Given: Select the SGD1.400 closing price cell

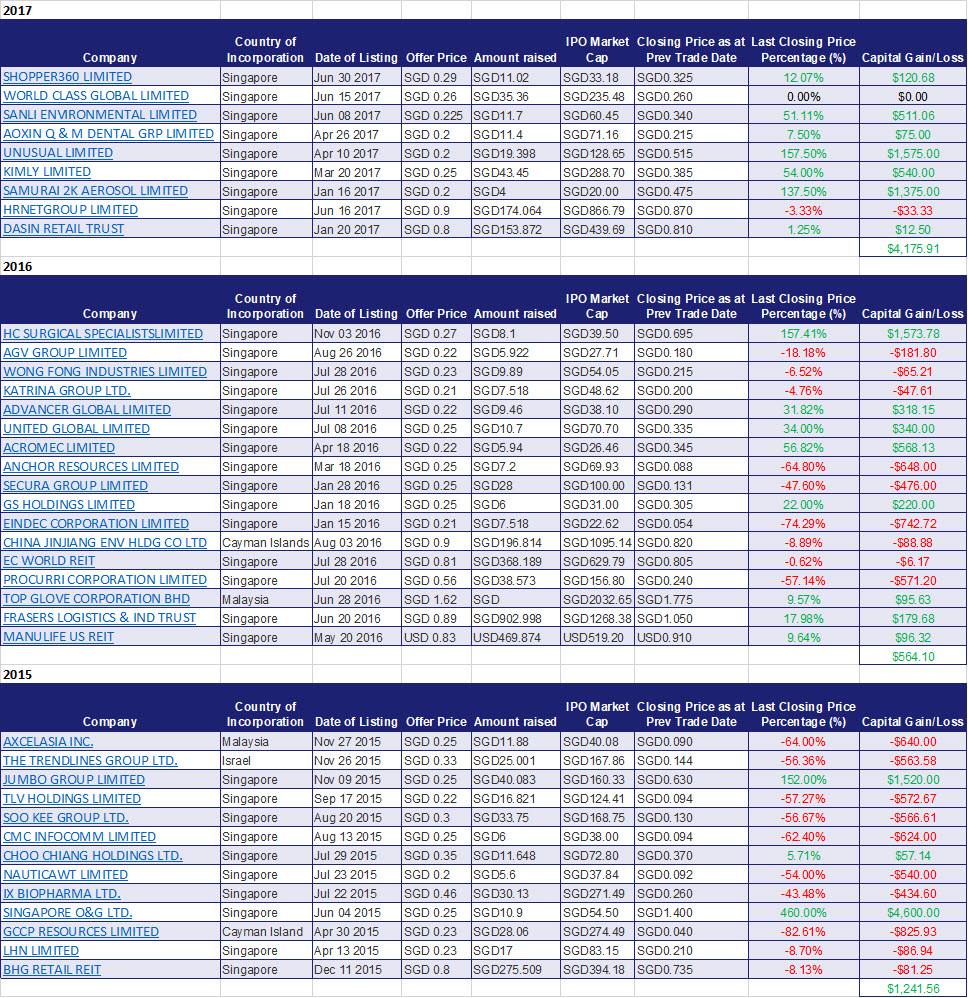Looking at the screenshot, I should 692,913.
